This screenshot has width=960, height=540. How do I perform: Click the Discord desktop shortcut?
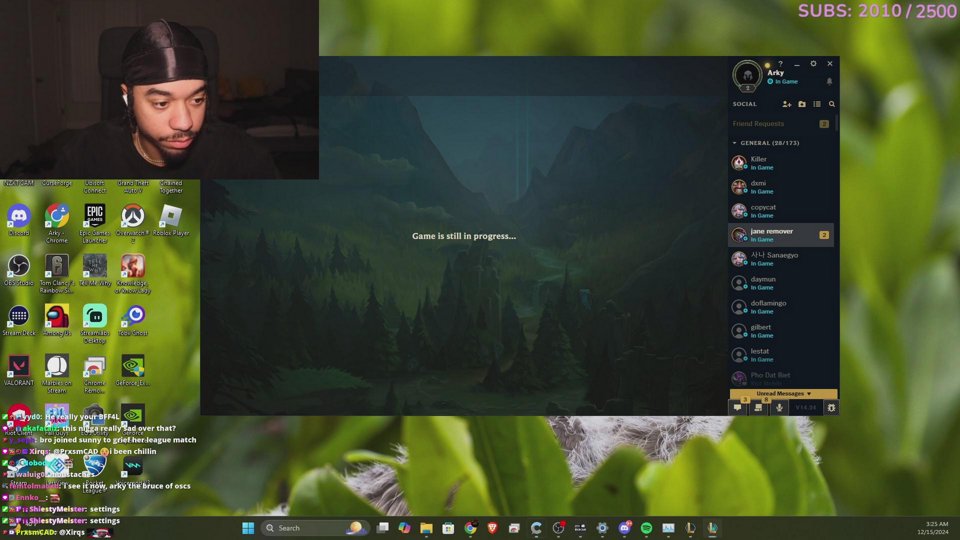pyautogui.click(x=19, y=220)
